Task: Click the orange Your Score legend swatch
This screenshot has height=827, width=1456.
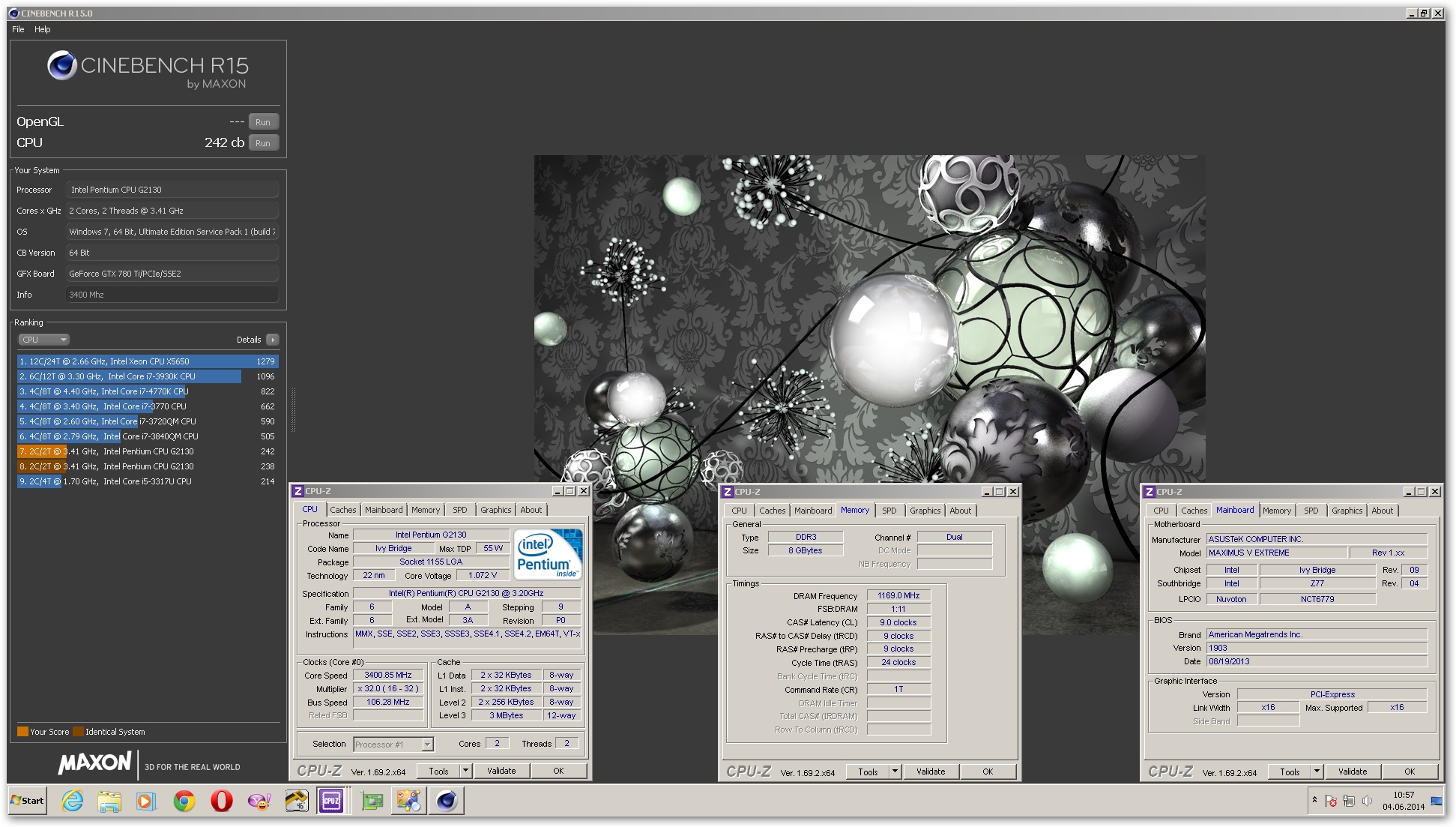Action: click(22, 732)
